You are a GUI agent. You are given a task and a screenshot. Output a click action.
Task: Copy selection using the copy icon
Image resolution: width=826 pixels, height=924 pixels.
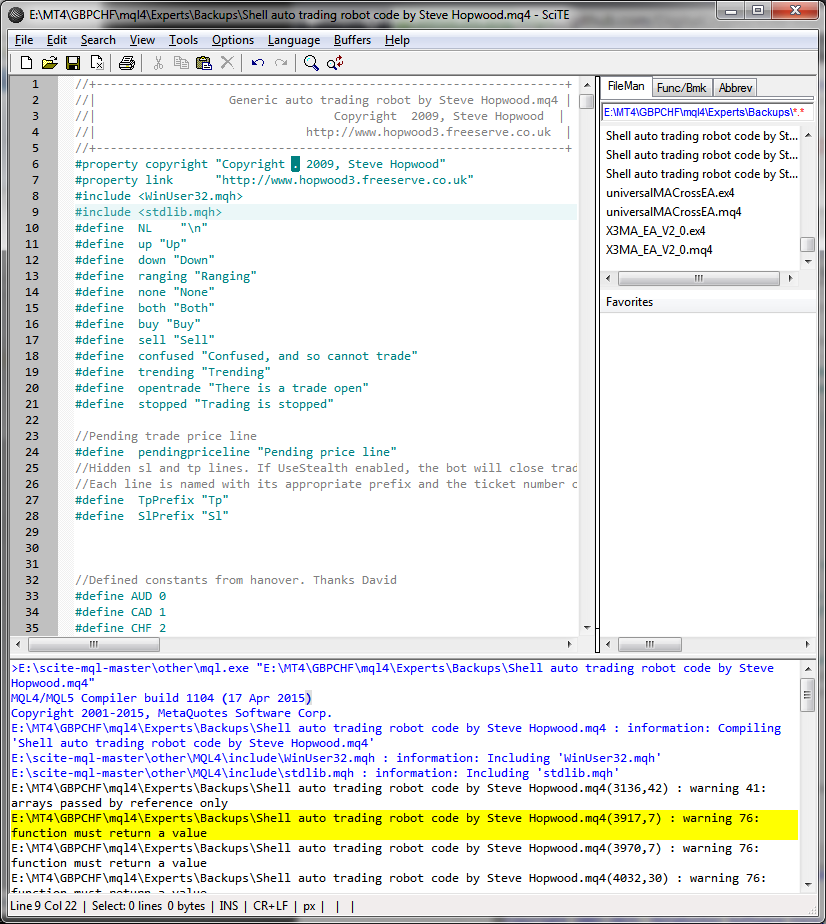point(181,62)
